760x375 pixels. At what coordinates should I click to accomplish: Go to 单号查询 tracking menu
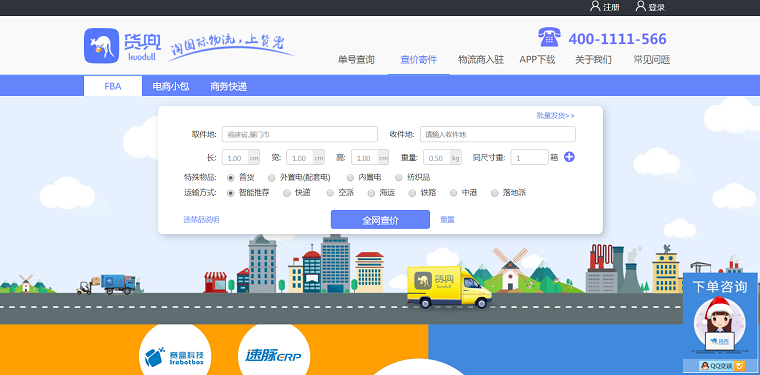point(356,60)
